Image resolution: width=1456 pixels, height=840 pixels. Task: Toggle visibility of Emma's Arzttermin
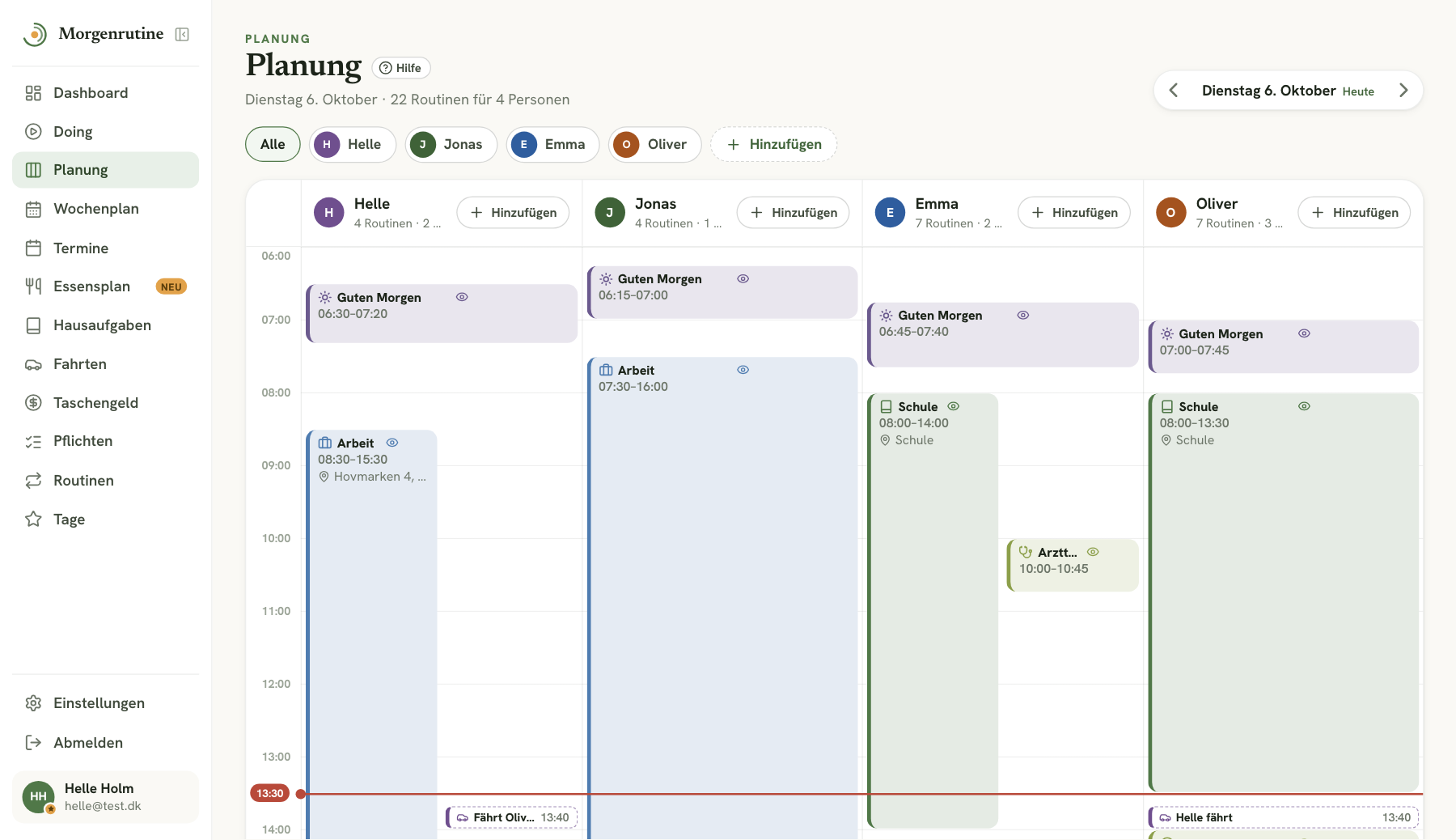1093,552
